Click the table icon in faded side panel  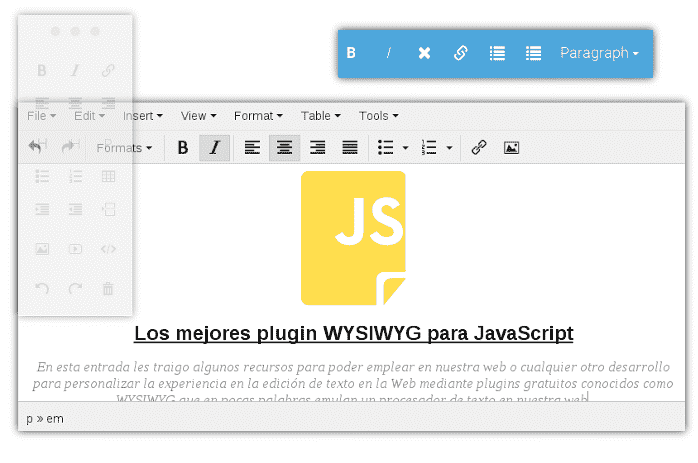pos(108,176)
